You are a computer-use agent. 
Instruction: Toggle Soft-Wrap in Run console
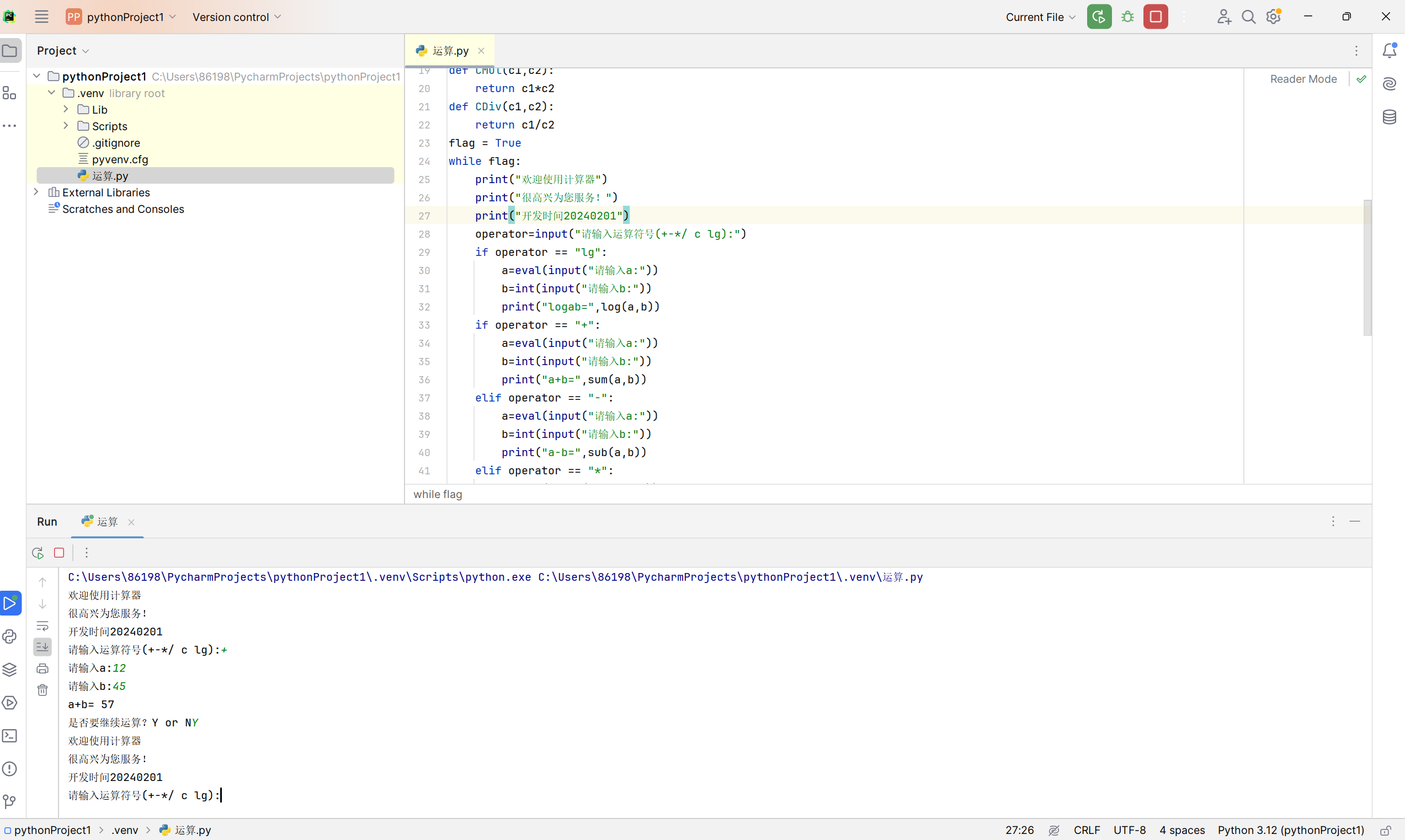click(x=42, y=626)
